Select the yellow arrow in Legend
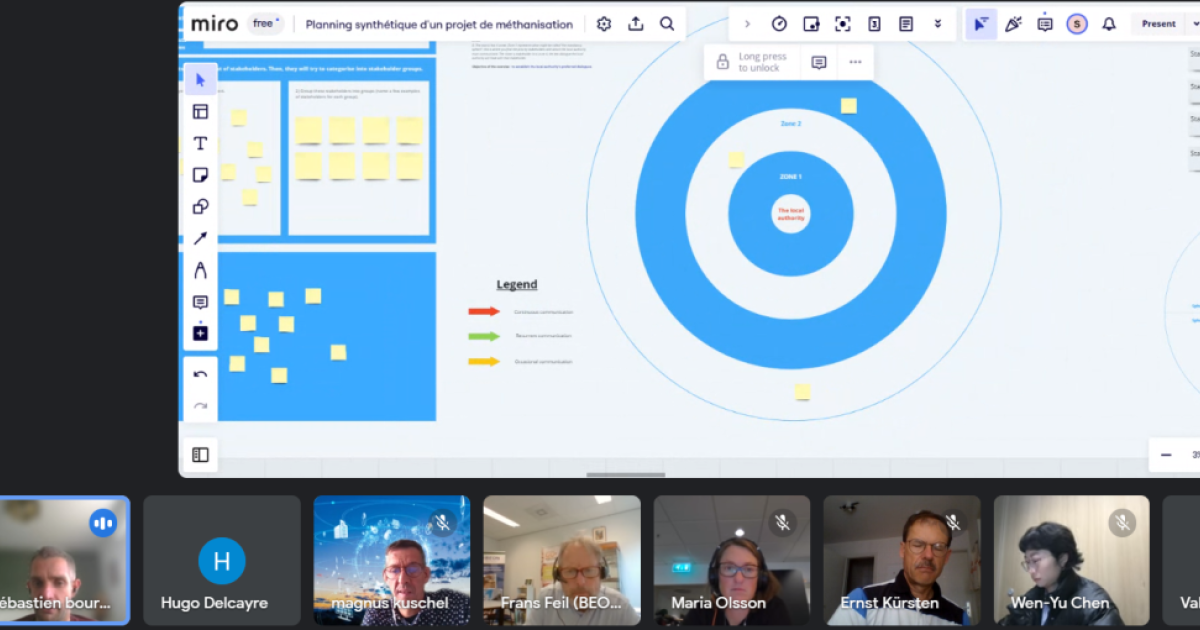The image size is (1200, 630). point(484,362)
